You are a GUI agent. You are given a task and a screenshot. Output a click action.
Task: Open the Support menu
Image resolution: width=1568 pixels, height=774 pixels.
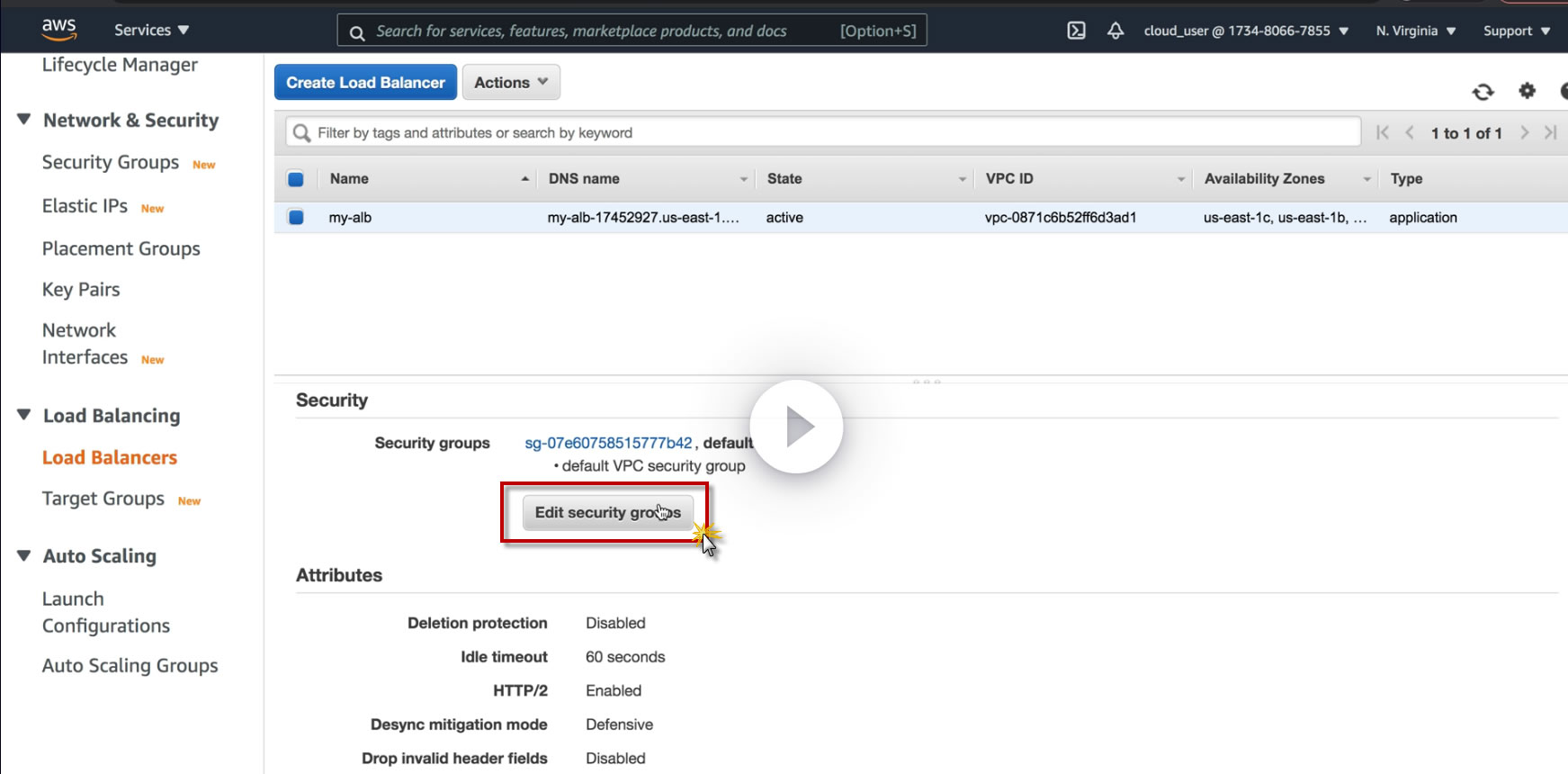tap(1517, 31)
